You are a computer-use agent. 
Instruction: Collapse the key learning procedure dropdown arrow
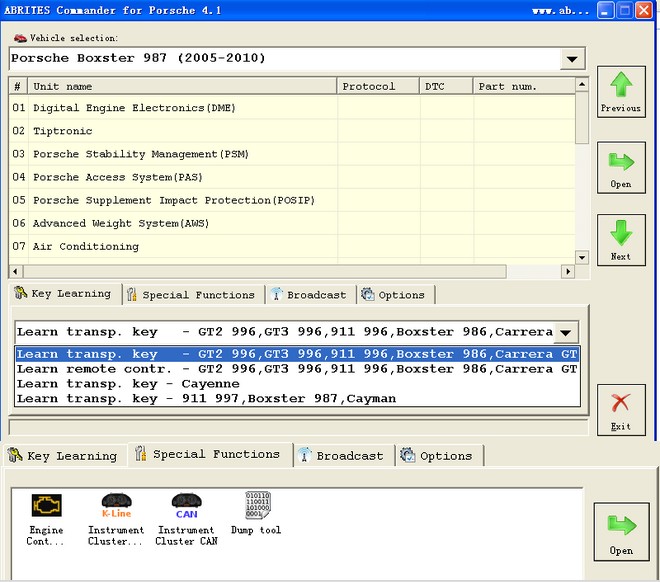[565, 332]
